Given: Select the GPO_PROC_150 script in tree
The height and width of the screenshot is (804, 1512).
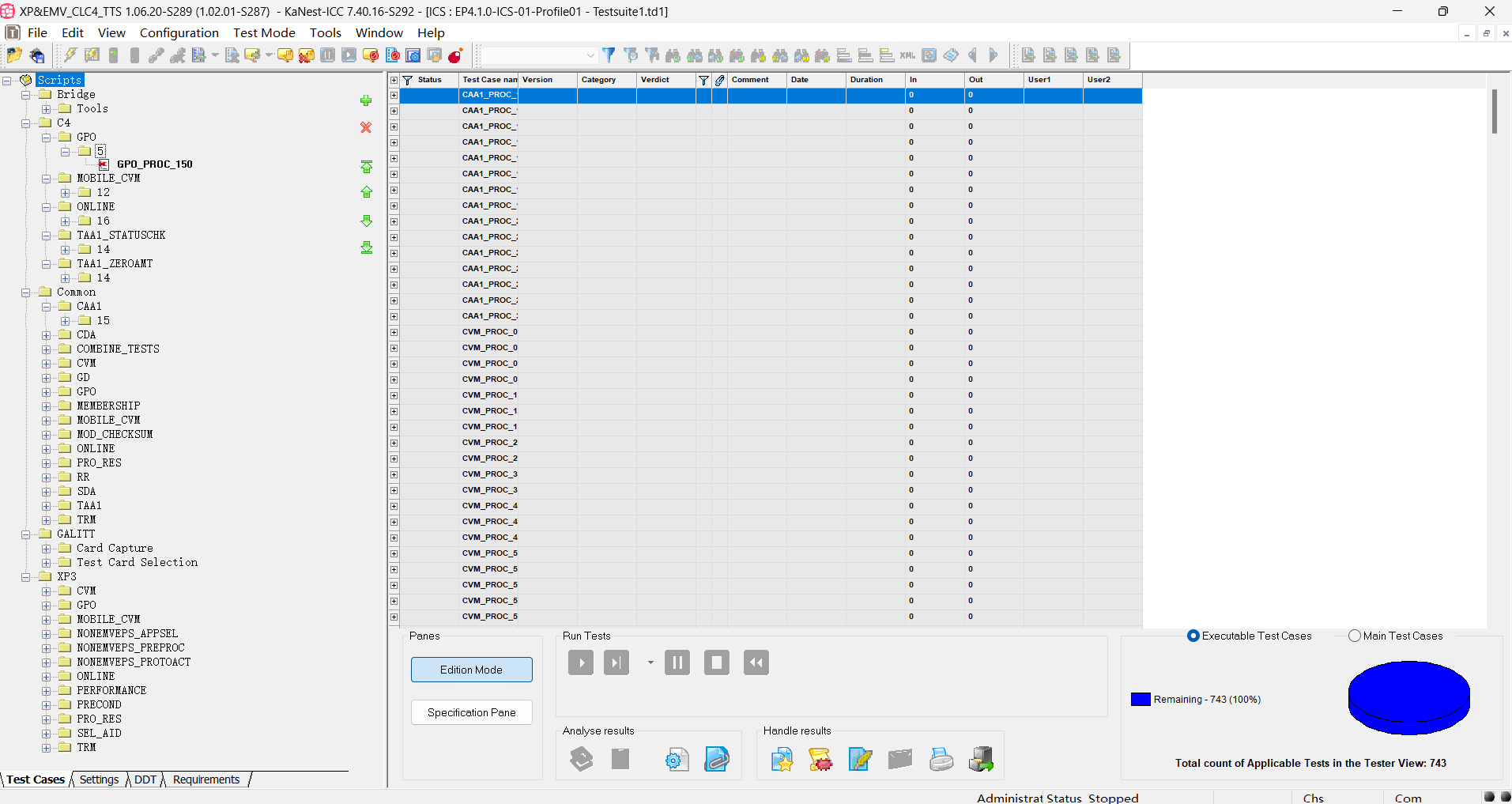Looking at the screenshot, I should [154, 164].
